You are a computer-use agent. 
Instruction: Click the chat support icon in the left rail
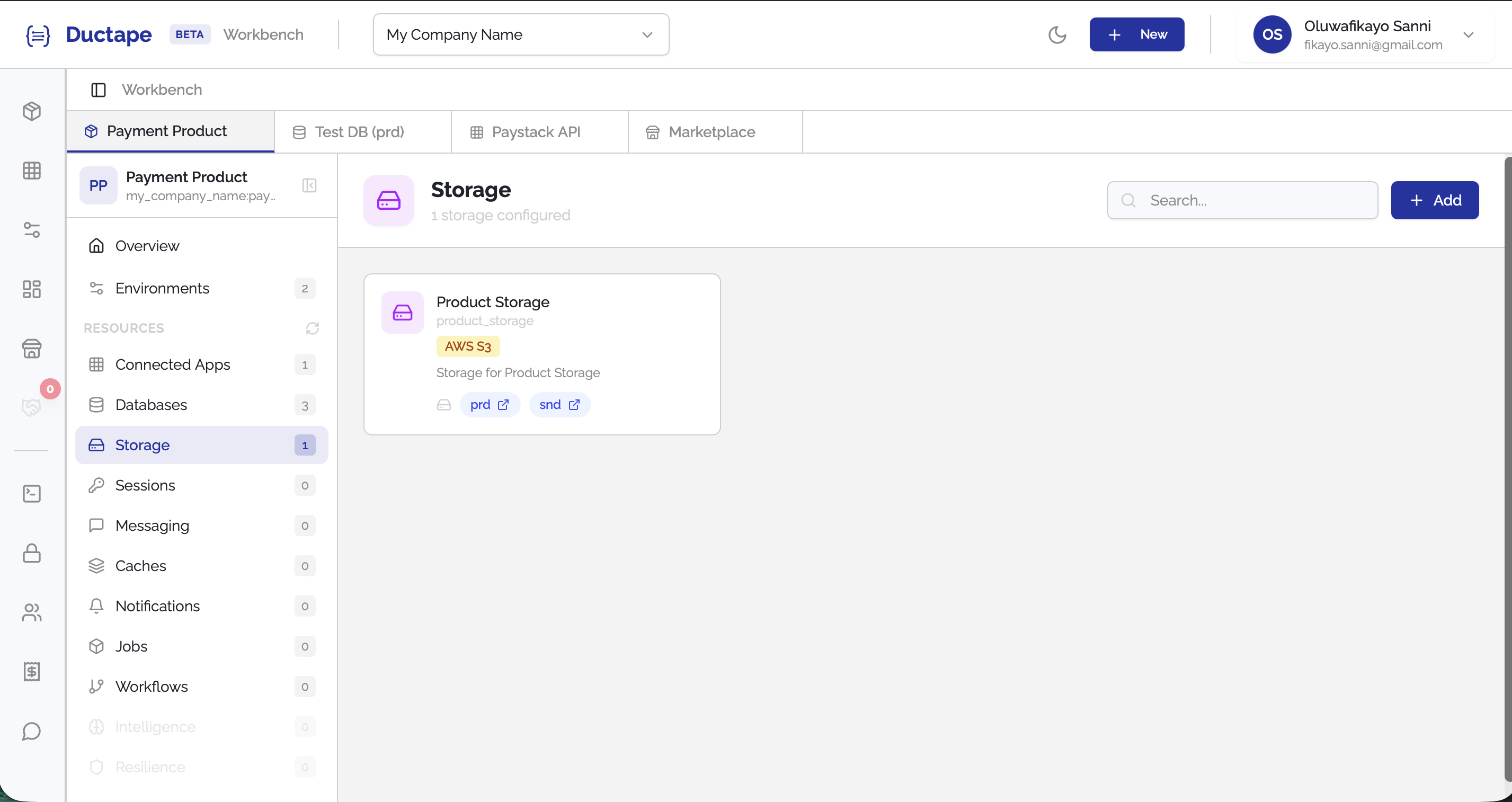(x=32, y=731)
